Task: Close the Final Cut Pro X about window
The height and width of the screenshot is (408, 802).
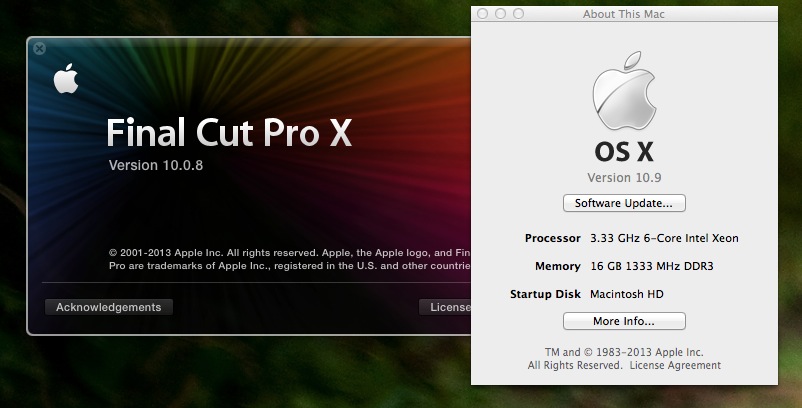Action: coord(39,49)
